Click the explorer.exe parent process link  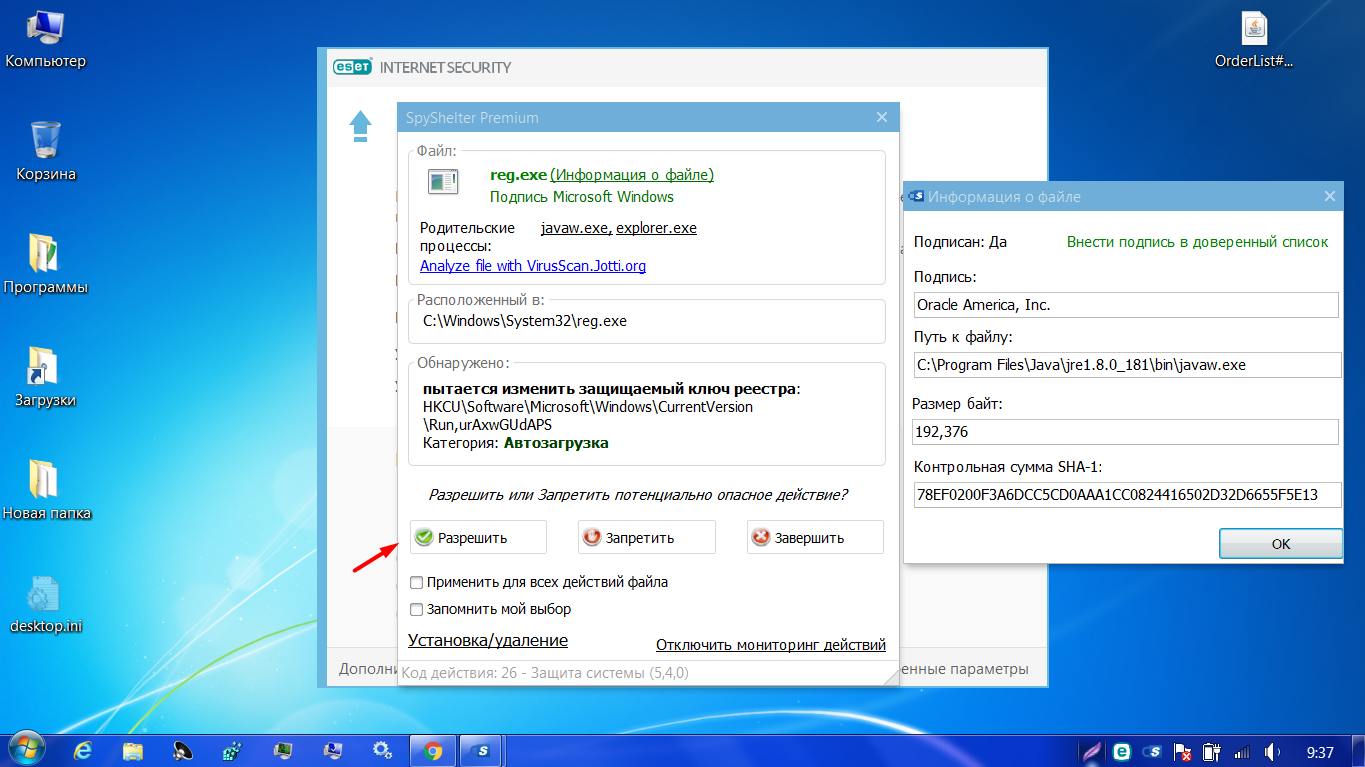tap(656, 228)
